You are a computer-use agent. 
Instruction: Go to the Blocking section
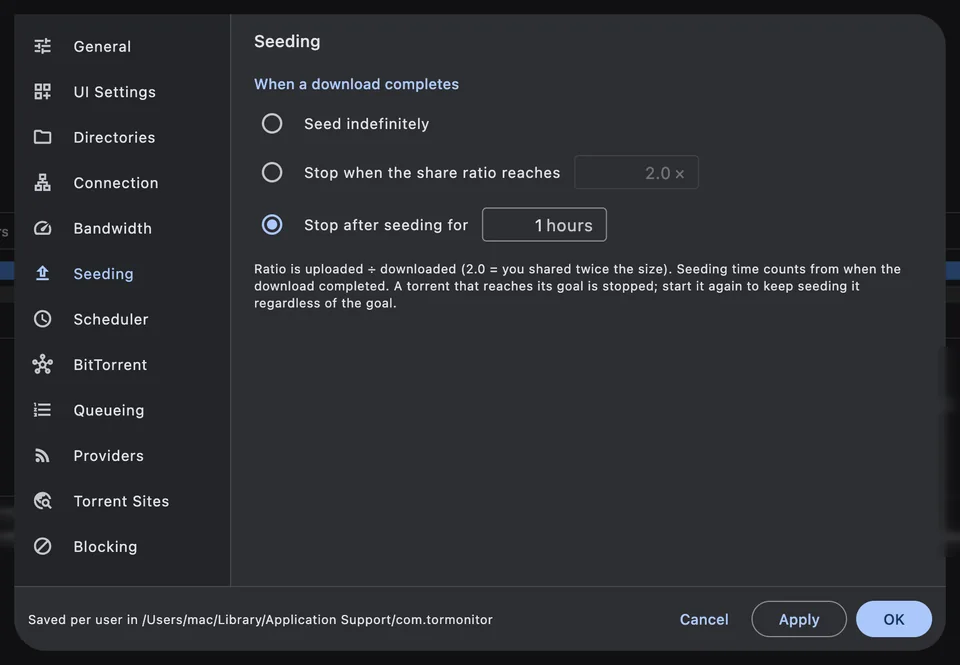coord(105,547)
